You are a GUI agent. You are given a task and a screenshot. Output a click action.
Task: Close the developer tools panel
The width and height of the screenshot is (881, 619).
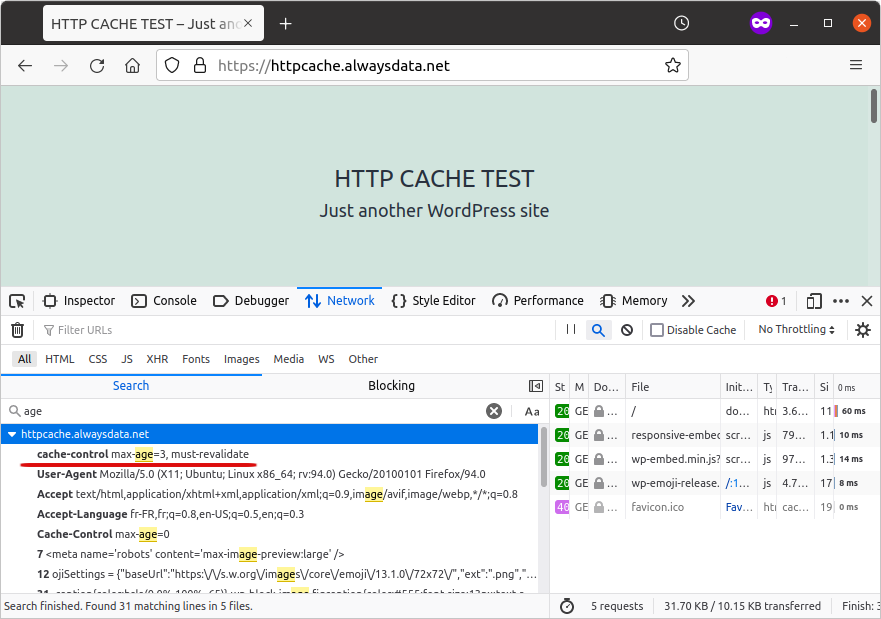pos(867,301)
